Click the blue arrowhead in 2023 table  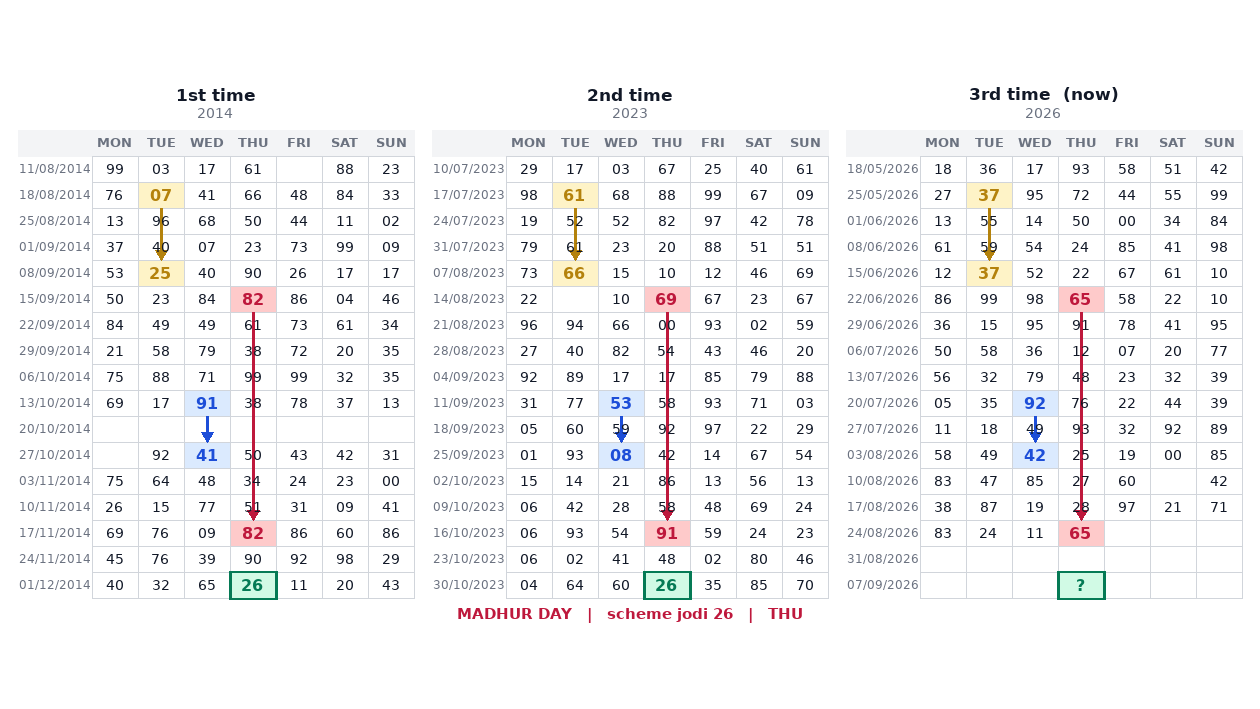621,437
